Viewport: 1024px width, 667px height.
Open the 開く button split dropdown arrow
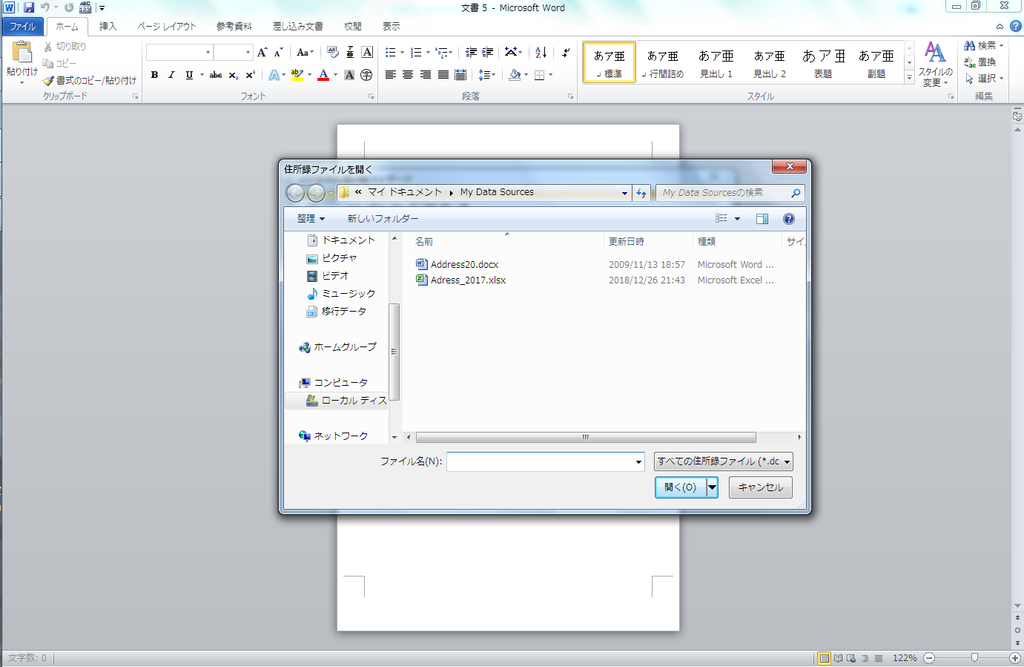(712, 487)
